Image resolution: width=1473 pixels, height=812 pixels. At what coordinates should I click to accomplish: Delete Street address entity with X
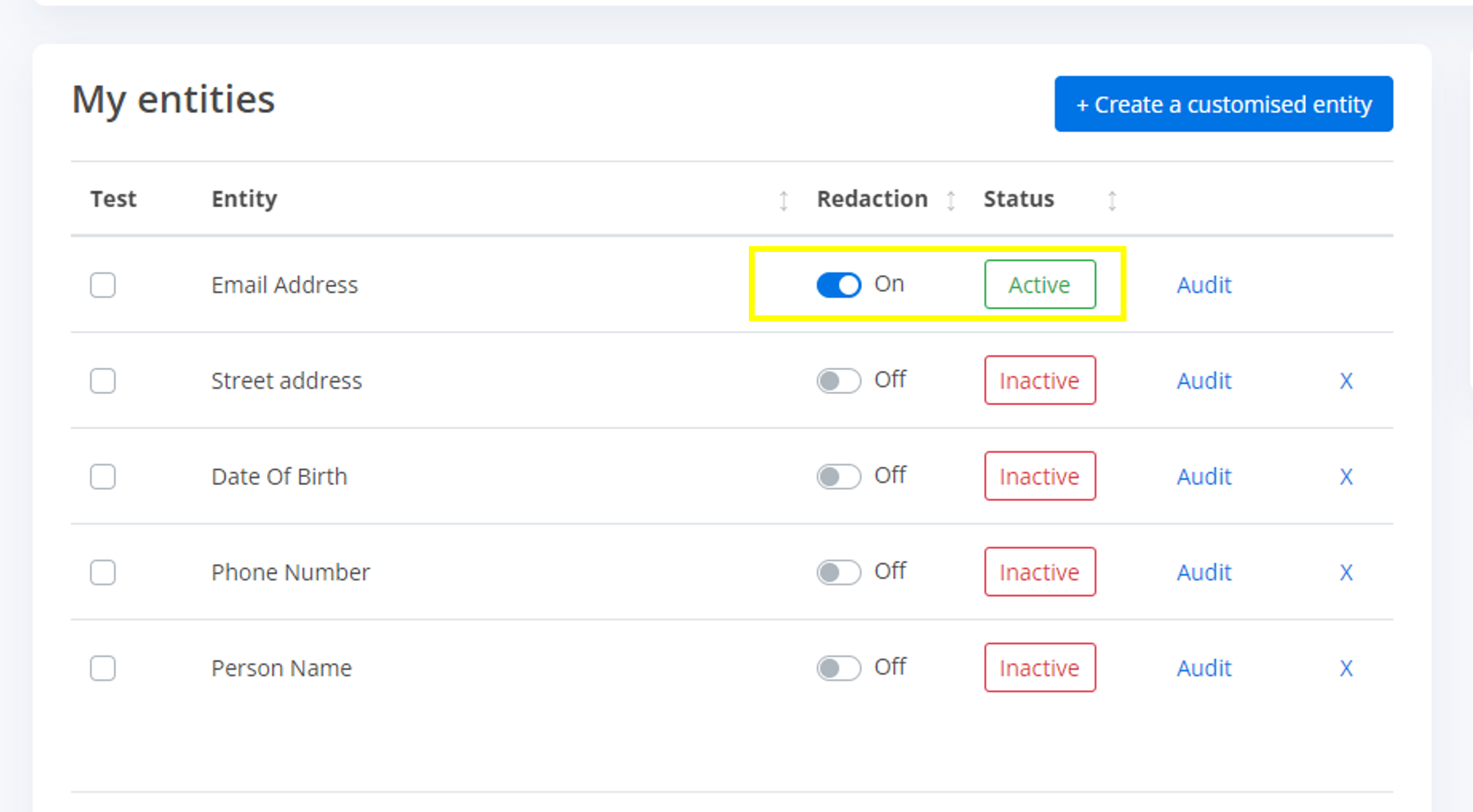pos(1346,380)
